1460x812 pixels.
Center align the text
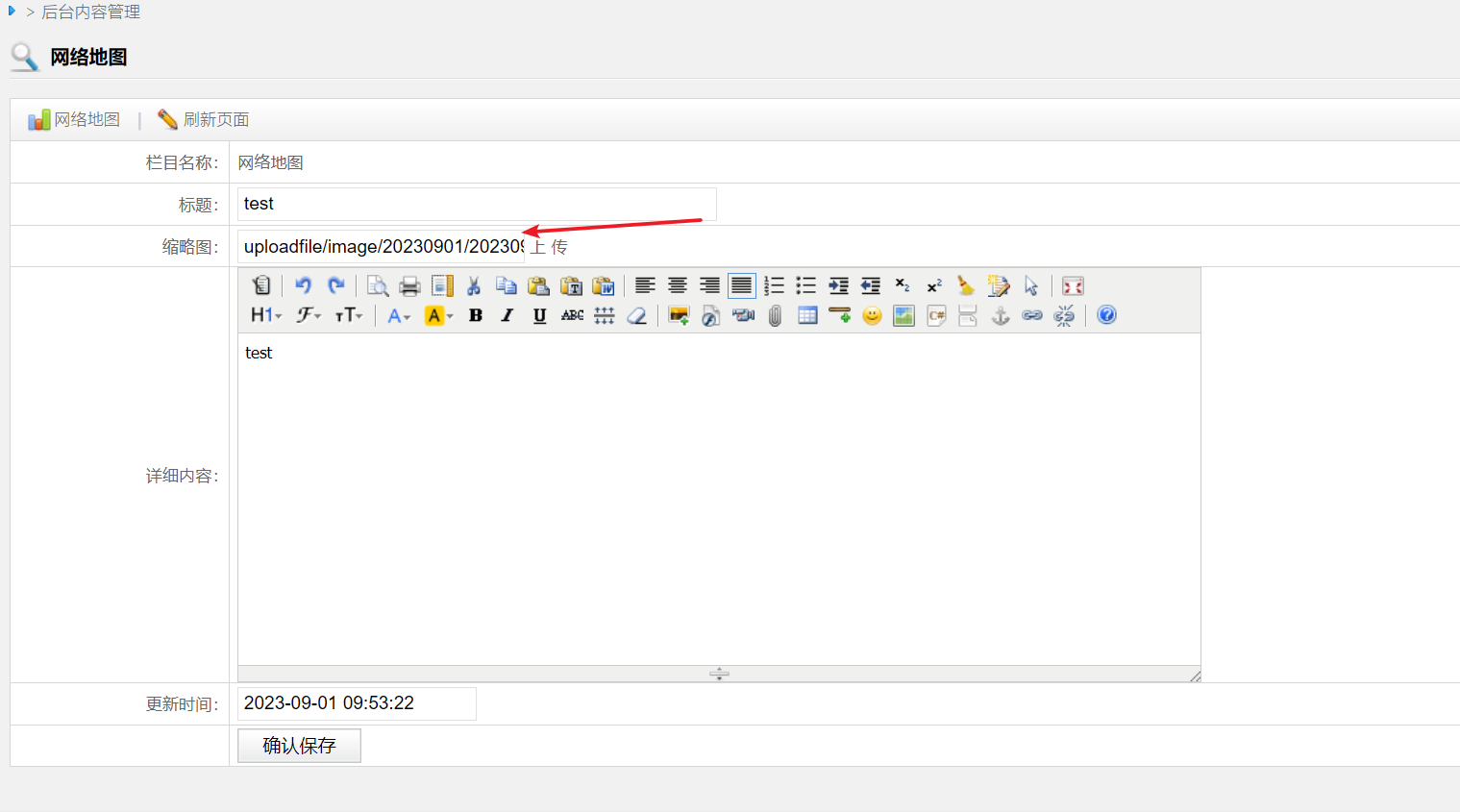tap(678, 285)
